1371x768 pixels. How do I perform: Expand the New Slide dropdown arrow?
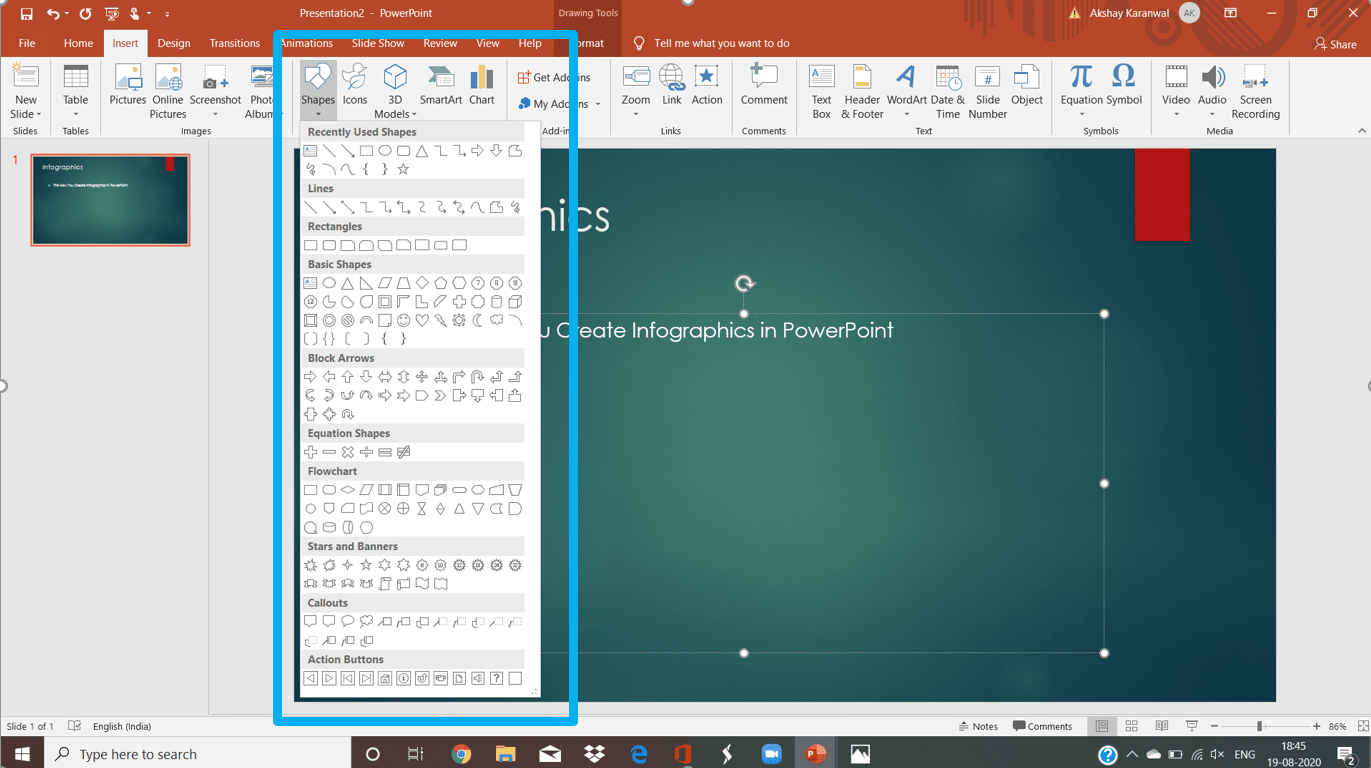click(x=25, y=114)
